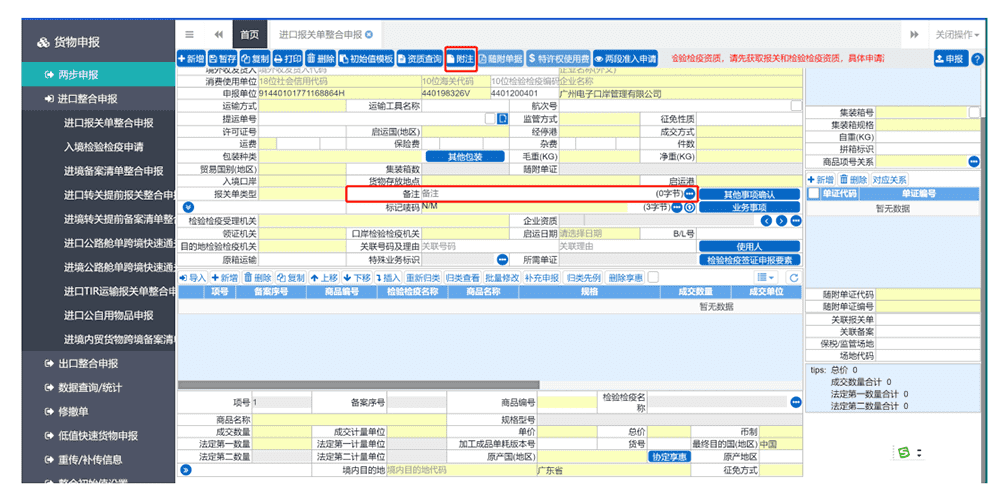The height and width of the screenshot is (494, 1000).
Task: Open the 初始值模板 template
Action: 366,59
